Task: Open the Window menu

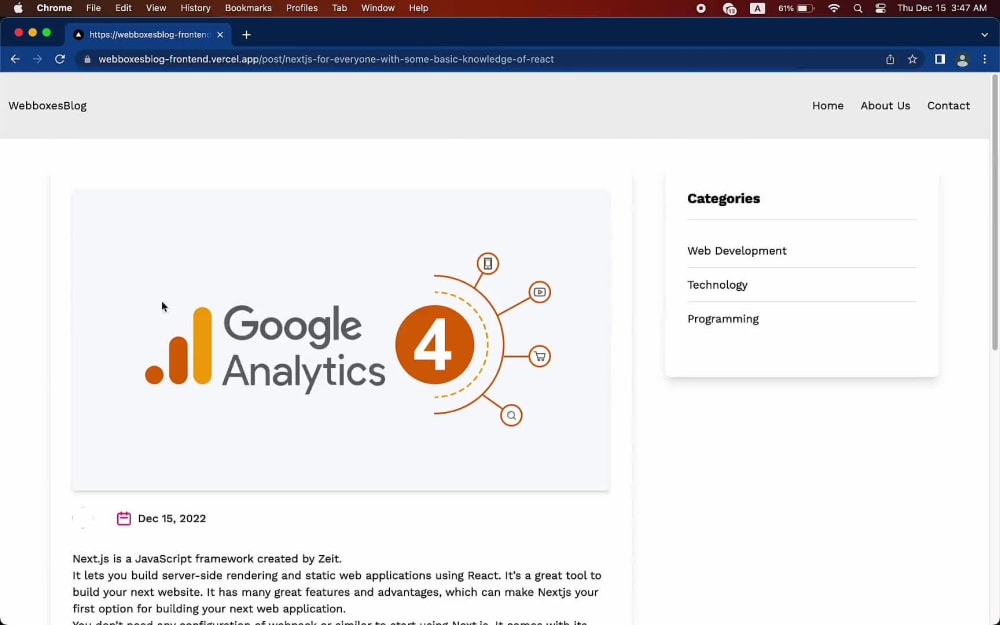Action: pos(378,8)
